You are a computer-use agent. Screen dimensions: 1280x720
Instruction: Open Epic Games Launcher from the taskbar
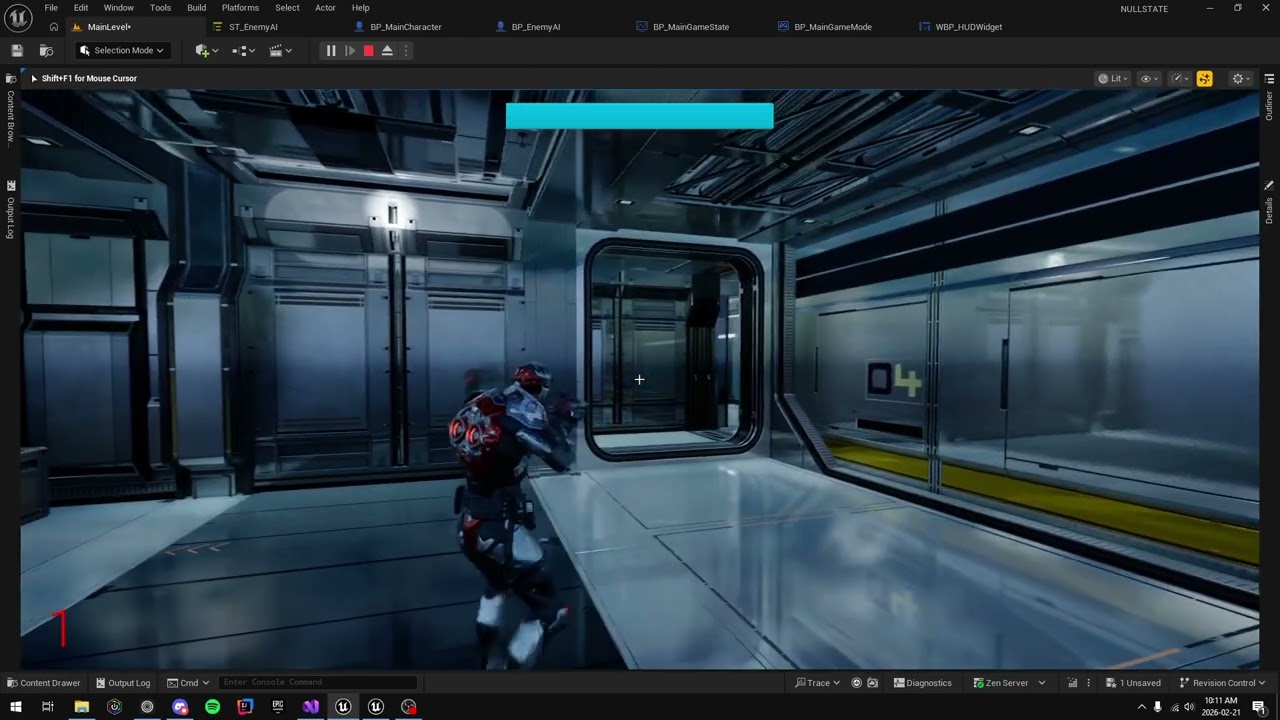pyautogui.click(x=278, y=707)
